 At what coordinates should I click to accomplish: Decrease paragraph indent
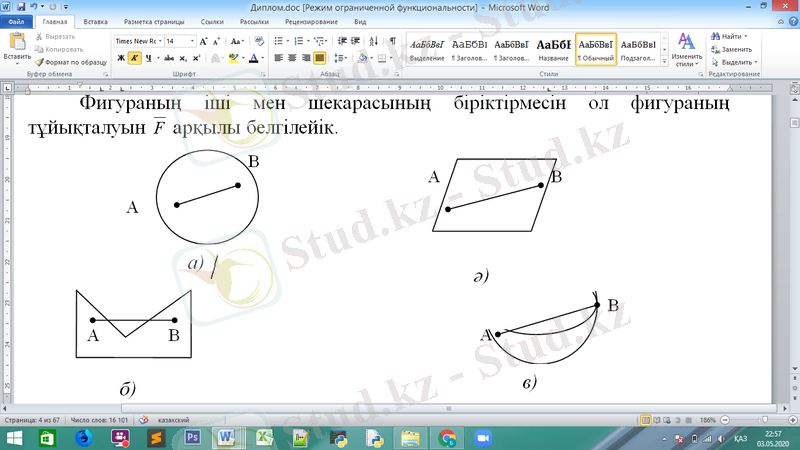(342, 41)
